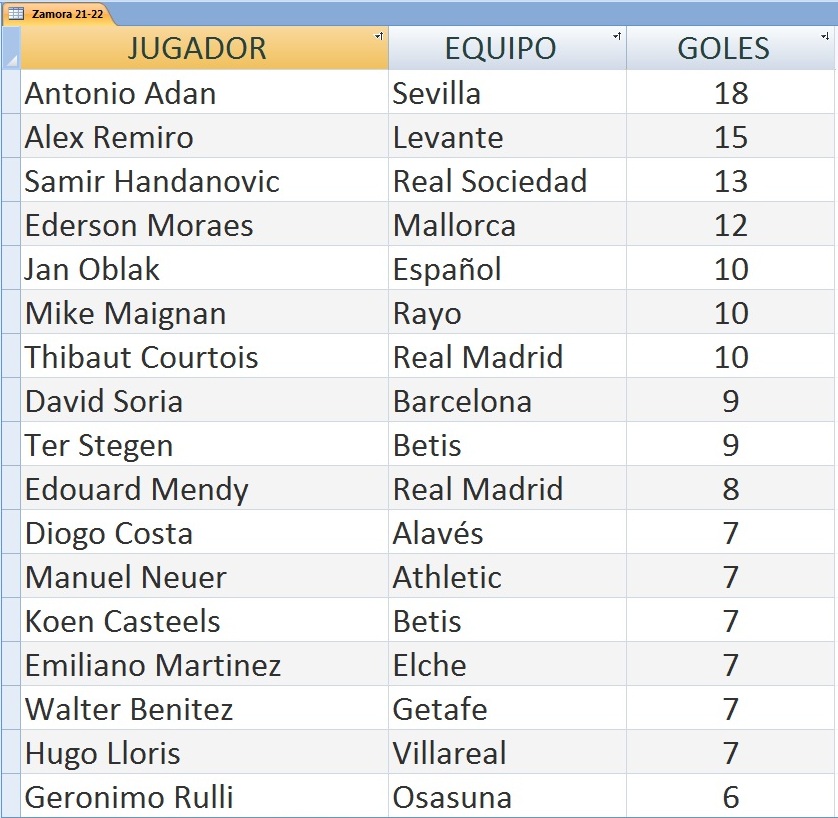This screenshot has height=818, width=838.
Task: Open the GOLES column sort dropdown arrow
Action: (x=825, y=36)
